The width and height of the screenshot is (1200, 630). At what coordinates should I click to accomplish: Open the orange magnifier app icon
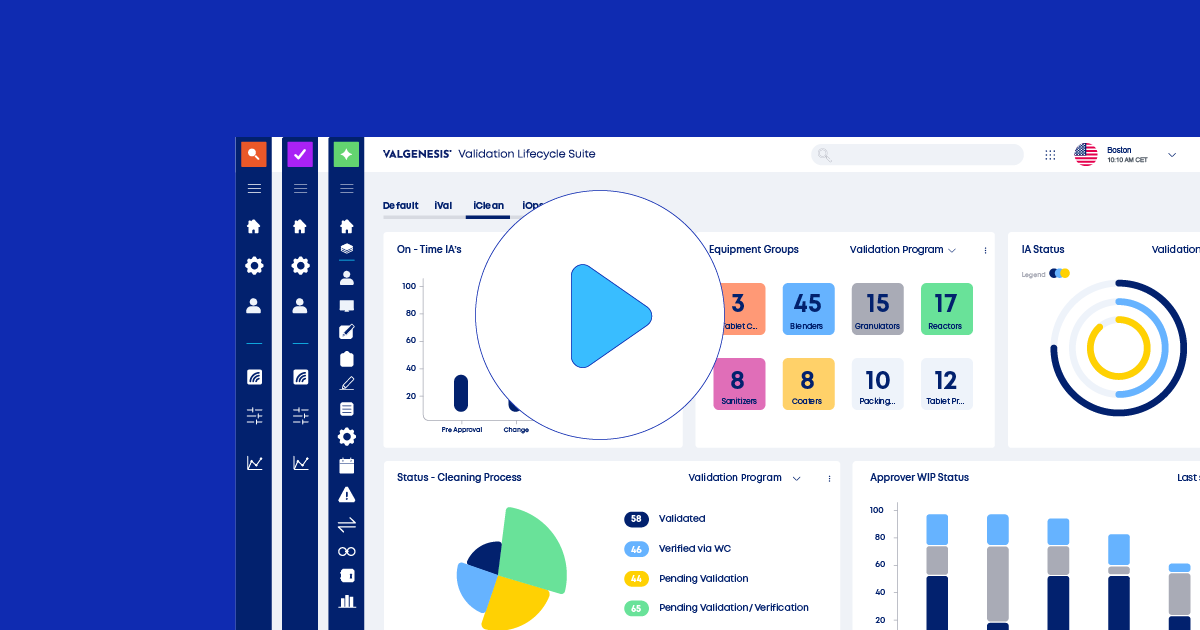coord(254,154)
